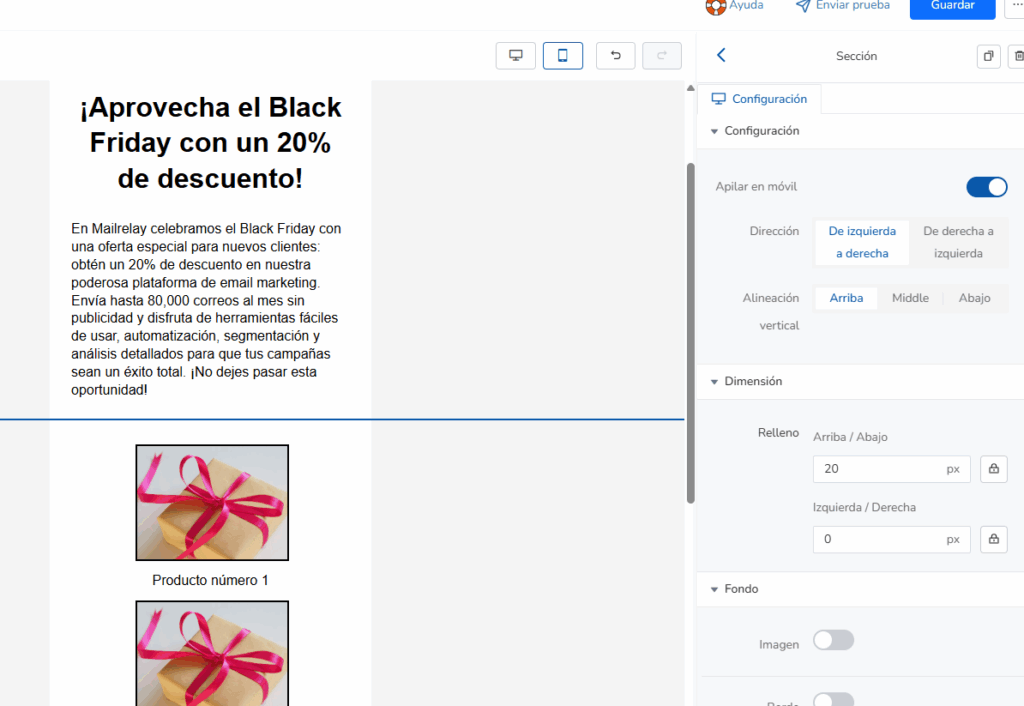Collapse the Dimensión section

714,381
